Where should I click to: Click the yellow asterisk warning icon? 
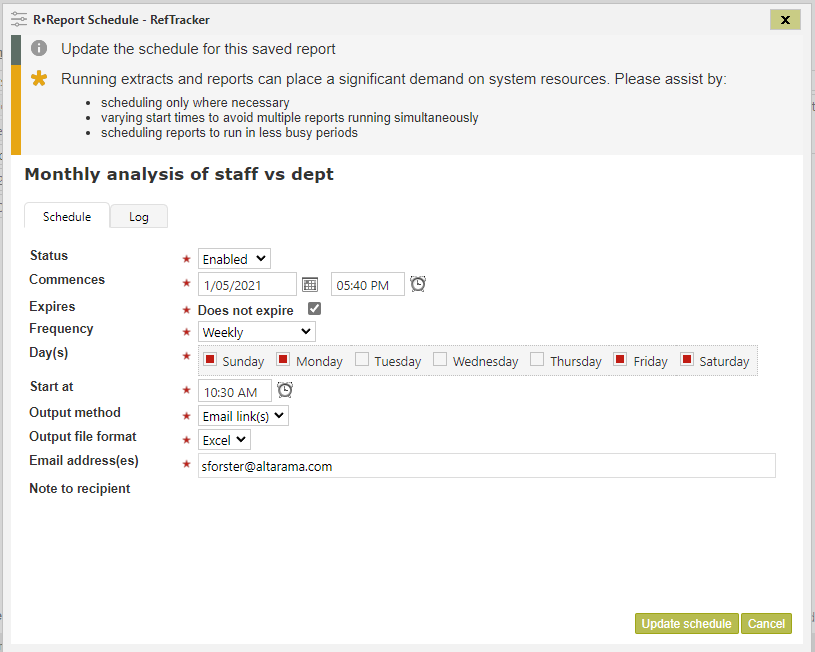[x=39, y=79]
